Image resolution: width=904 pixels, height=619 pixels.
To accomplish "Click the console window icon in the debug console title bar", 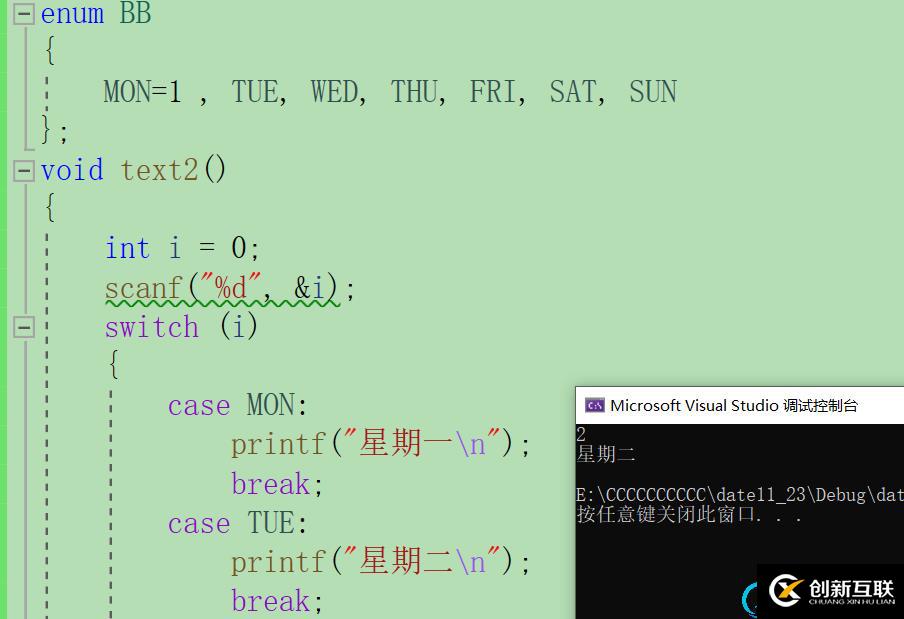I will click(x=594, y=405).
